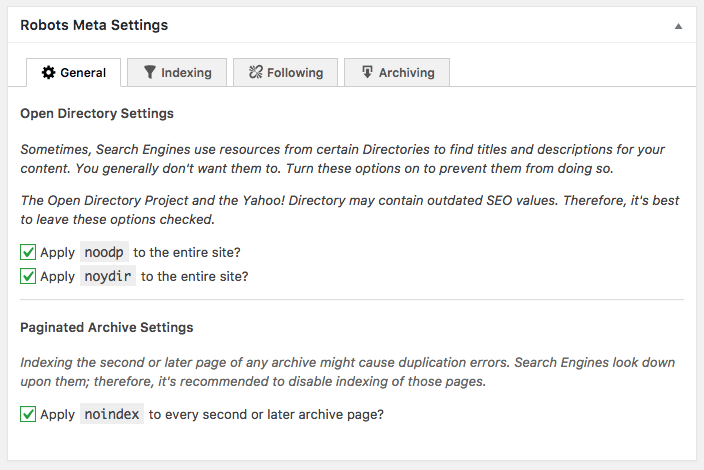Click the paragraph starting 'Indexing the second or later'
704x470 pixels.
point(348,372)
